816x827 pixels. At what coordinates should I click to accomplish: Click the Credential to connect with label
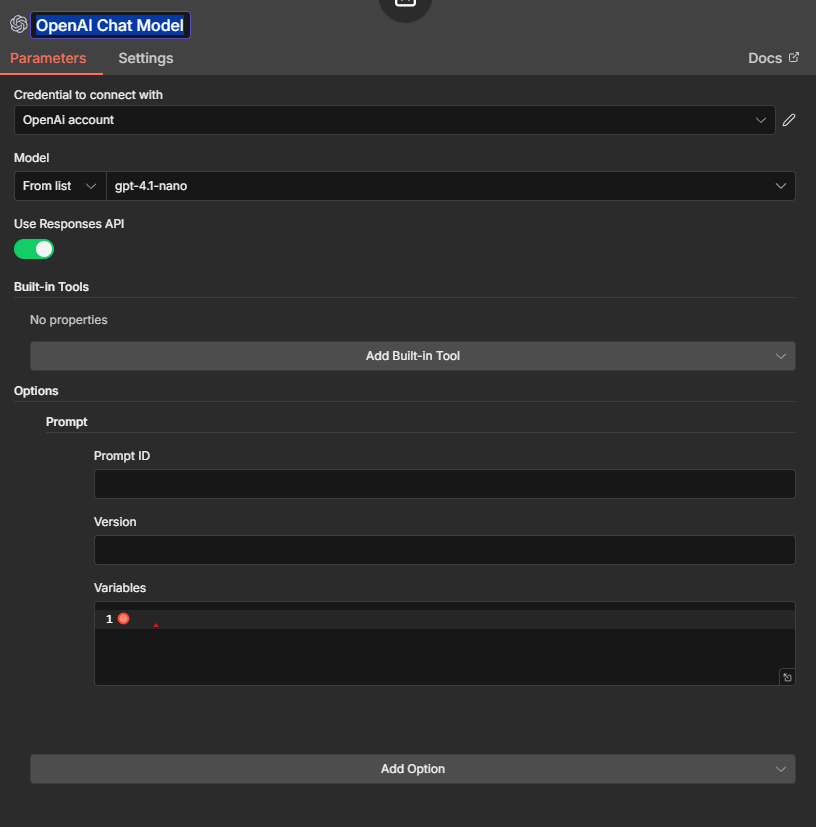pyautogui.click(x=88, y=95)
